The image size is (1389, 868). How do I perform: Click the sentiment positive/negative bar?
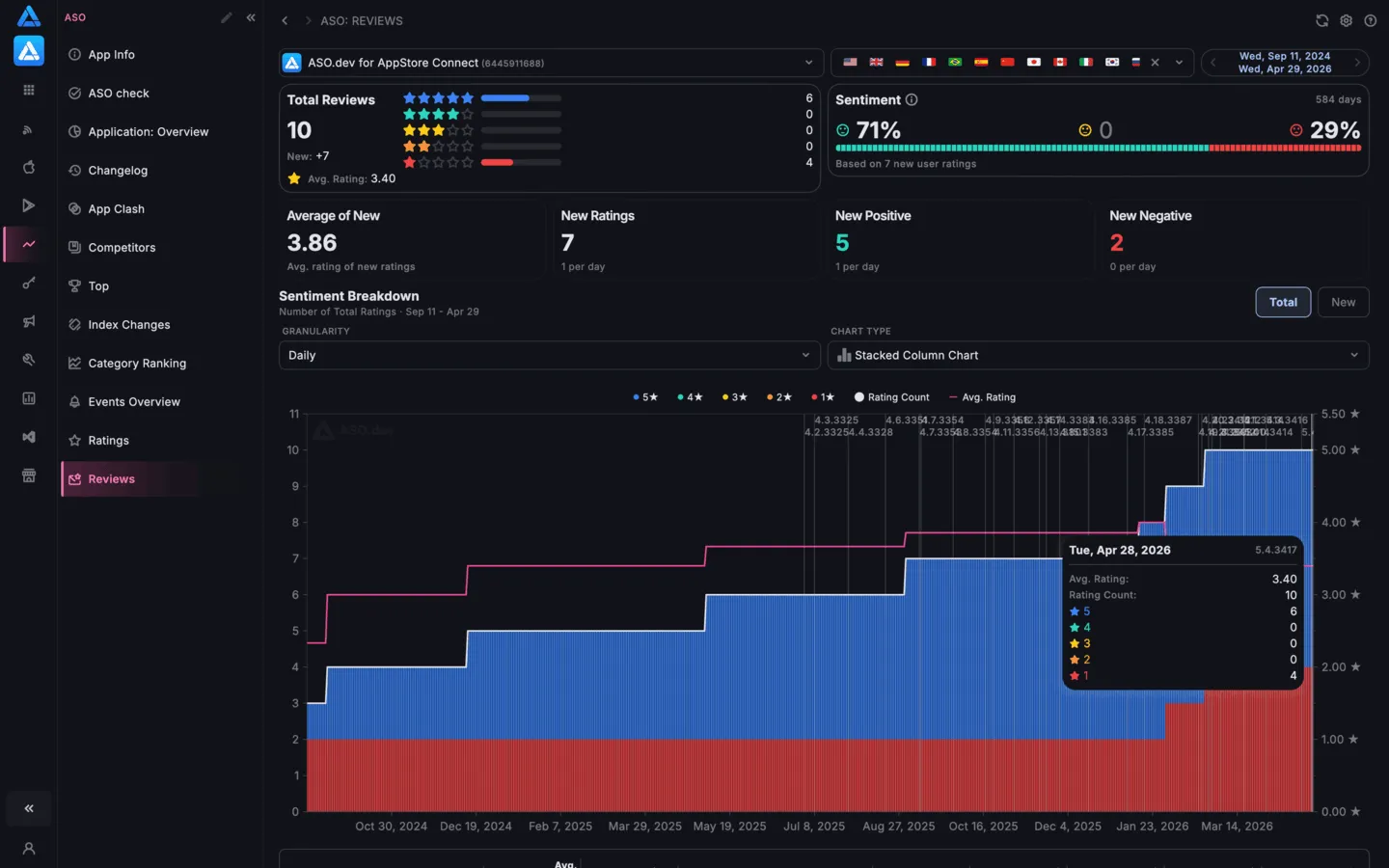[x=1098, y=149]
